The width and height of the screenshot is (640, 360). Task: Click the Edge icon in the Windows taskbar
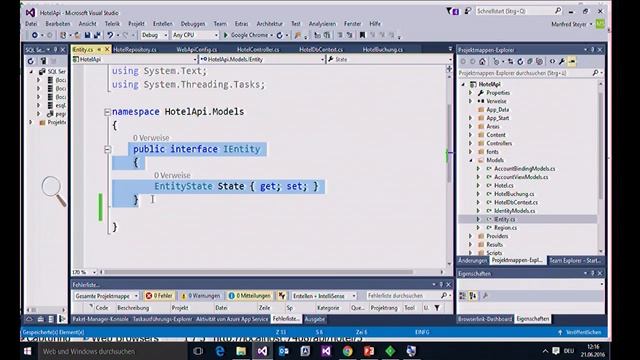coord(220,351)
